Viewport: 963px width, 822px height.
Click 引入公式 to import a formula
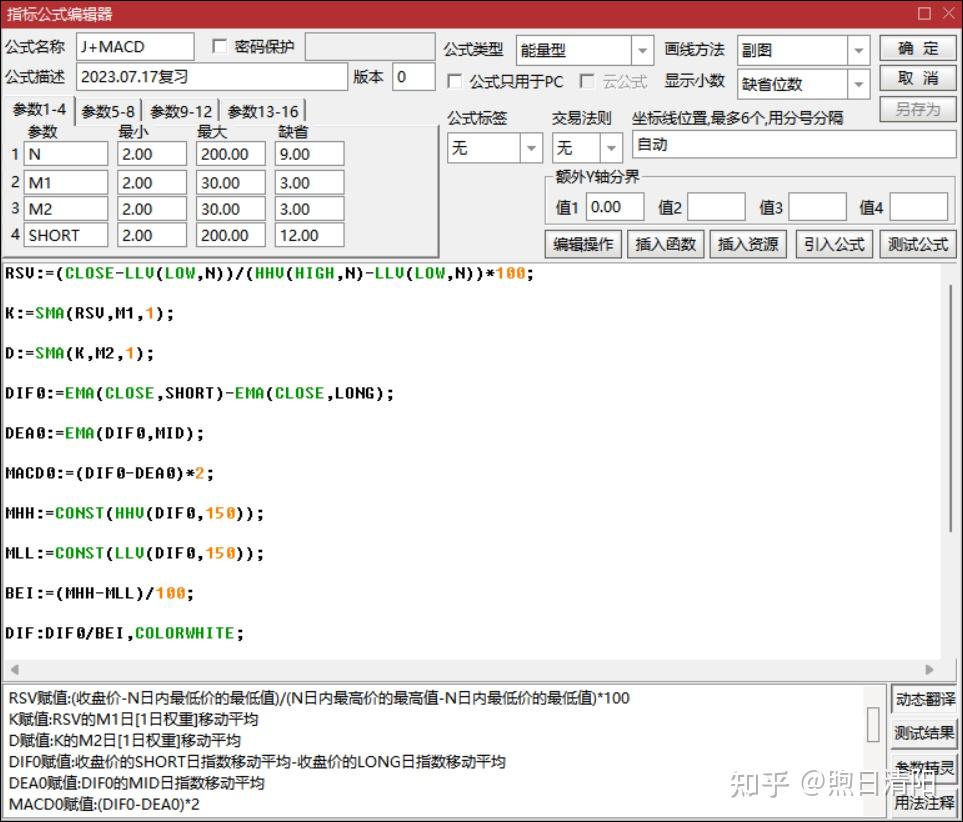point(834,243)
